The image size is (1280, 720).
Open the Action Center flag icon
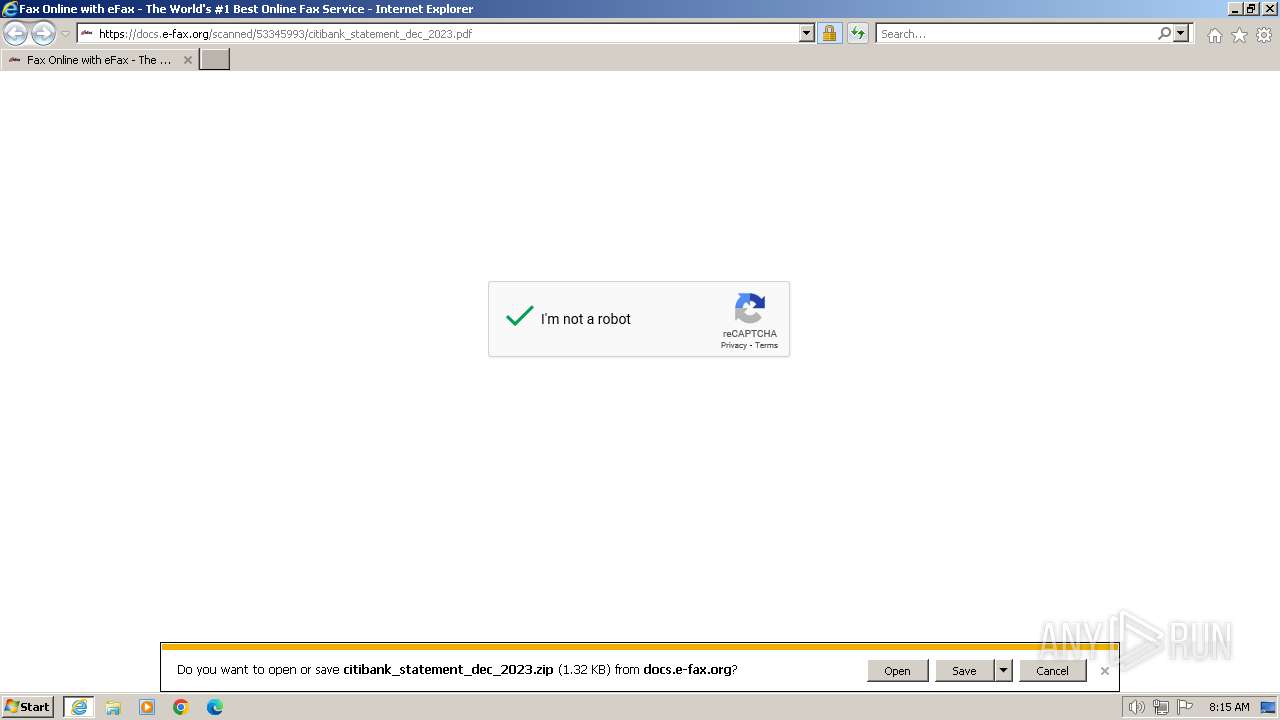(1185, 707)
